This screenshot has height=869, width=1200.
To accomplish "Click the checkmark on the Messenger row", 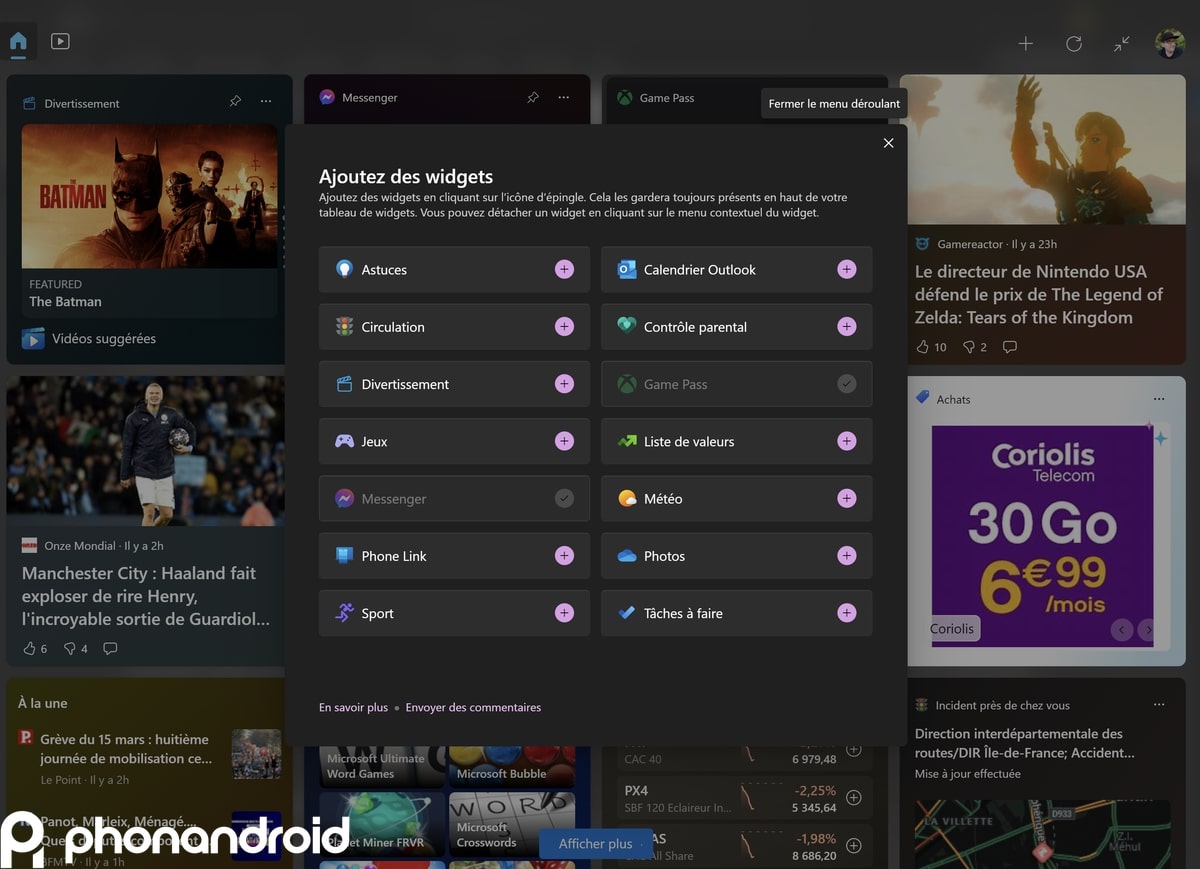I will [565, 499].
